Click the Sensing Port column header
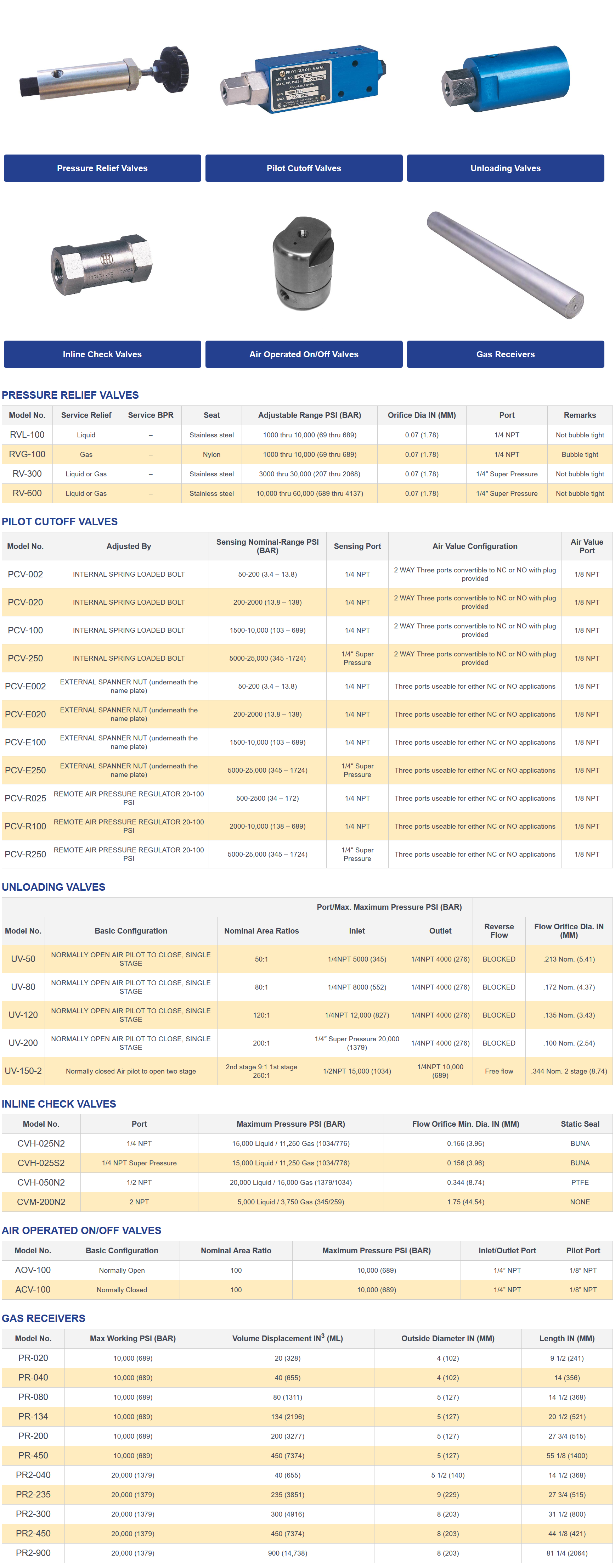This screenshot has width=615, height=1568. (x=357, y=546)
